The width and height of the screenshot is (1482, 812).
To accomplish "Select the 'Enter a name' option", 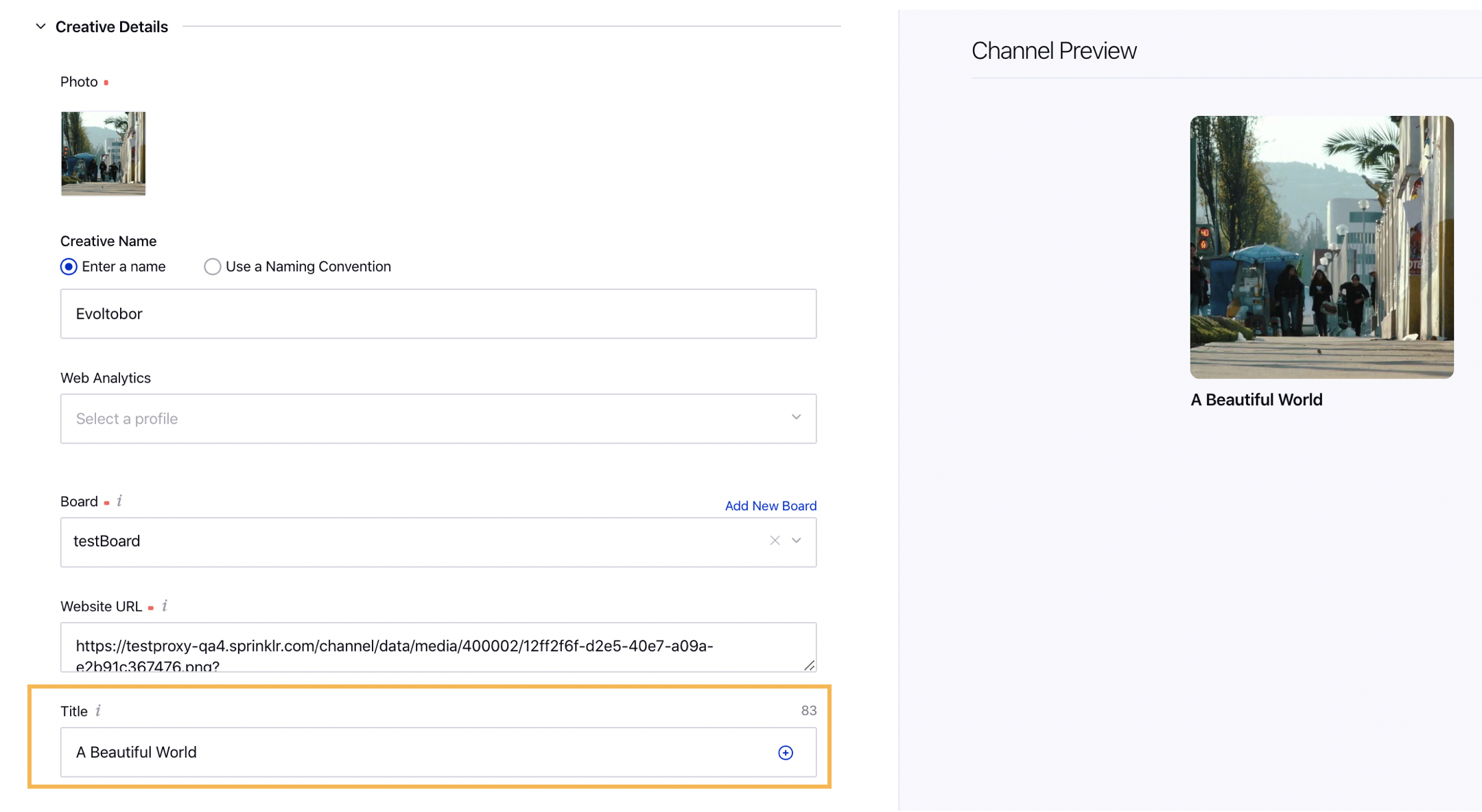I will (x=68, y=267).
